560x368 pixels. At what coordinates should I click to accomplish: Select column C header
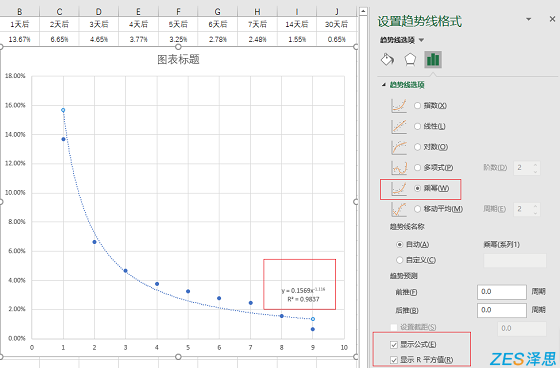59,12
